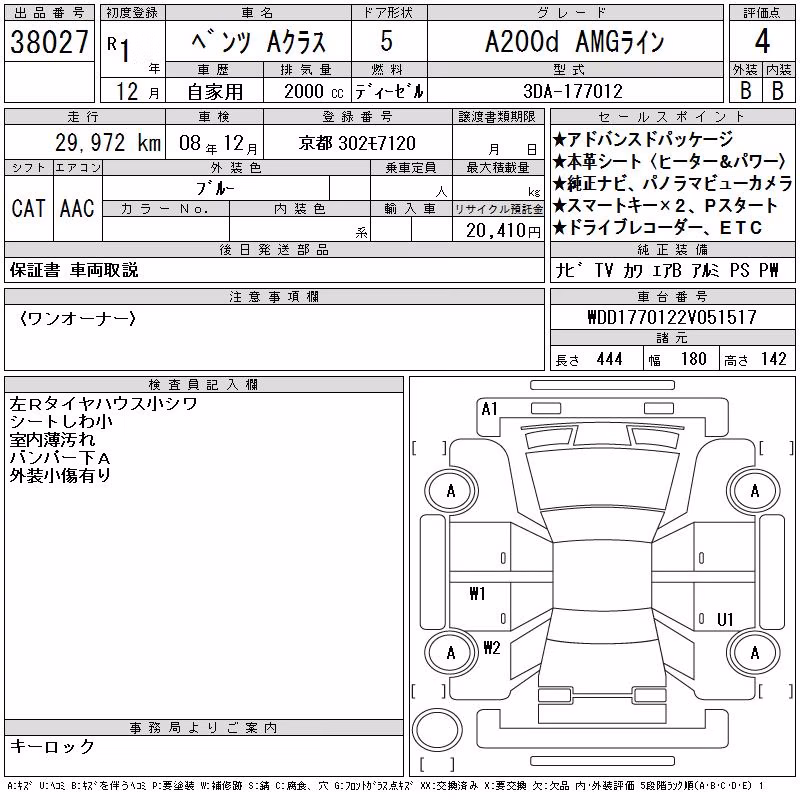Select the recycle deposit 20,410円
This screenshot has width=800, height=800.
tap(503, 231)
